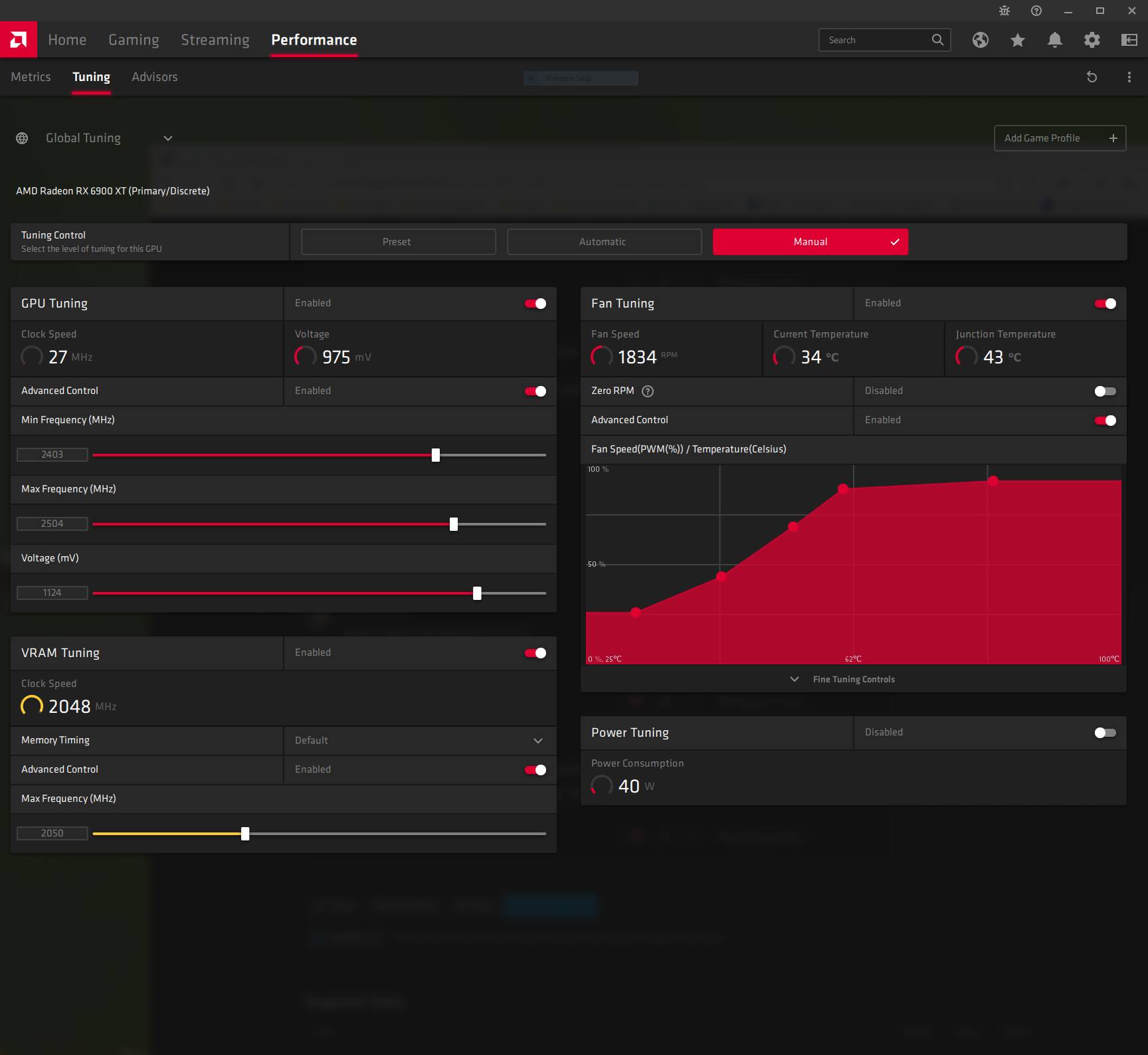Screen dimensions: 1148x1055
Task: Click the Fan Speed RPM gauge icon
Action: tap(601, 356)
